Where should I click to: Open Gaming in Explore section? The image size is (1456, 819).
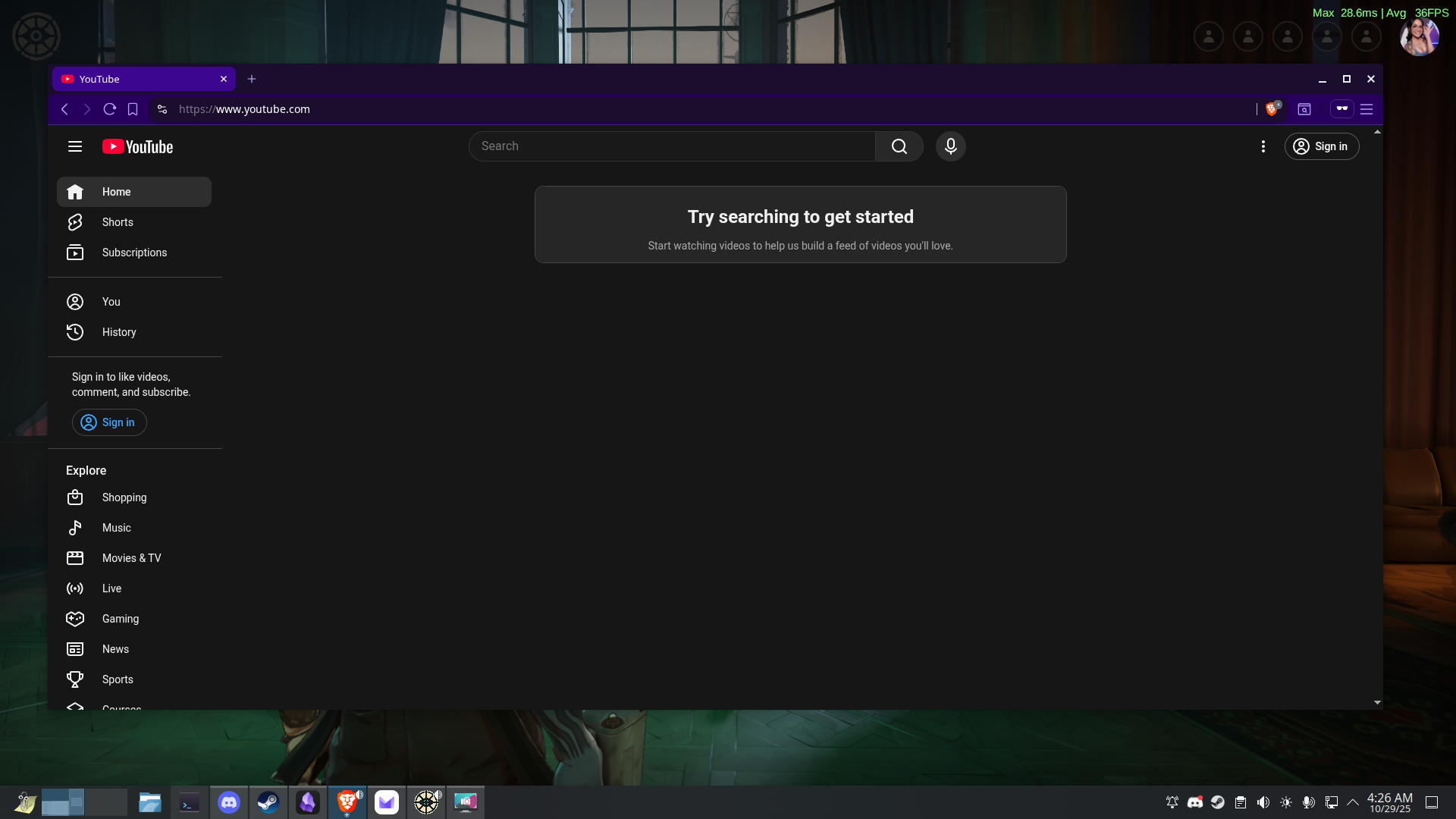(x=120, y=619)
